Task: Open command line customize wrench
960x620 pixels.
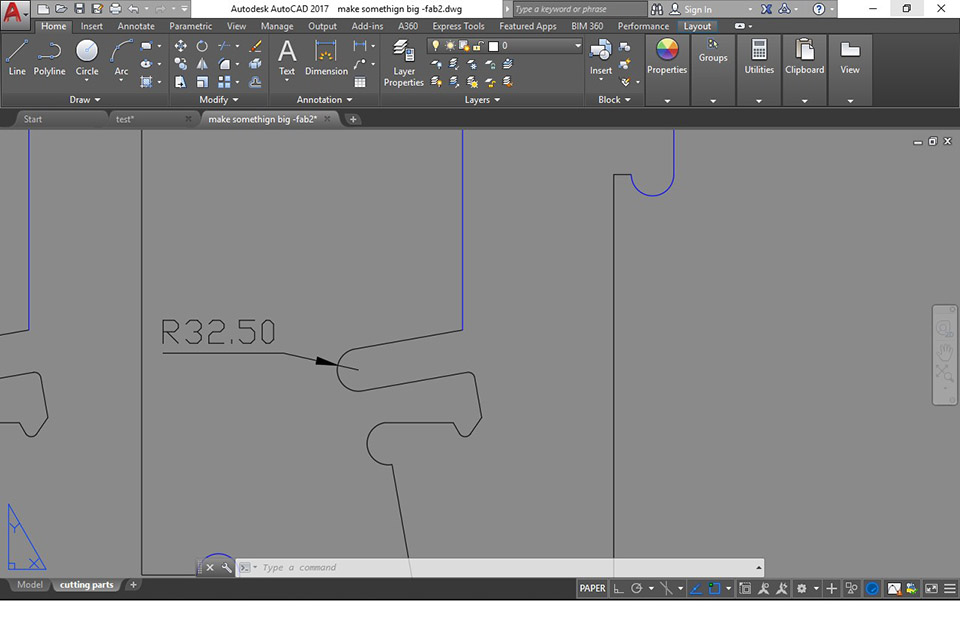Action: tap(227, 567)
